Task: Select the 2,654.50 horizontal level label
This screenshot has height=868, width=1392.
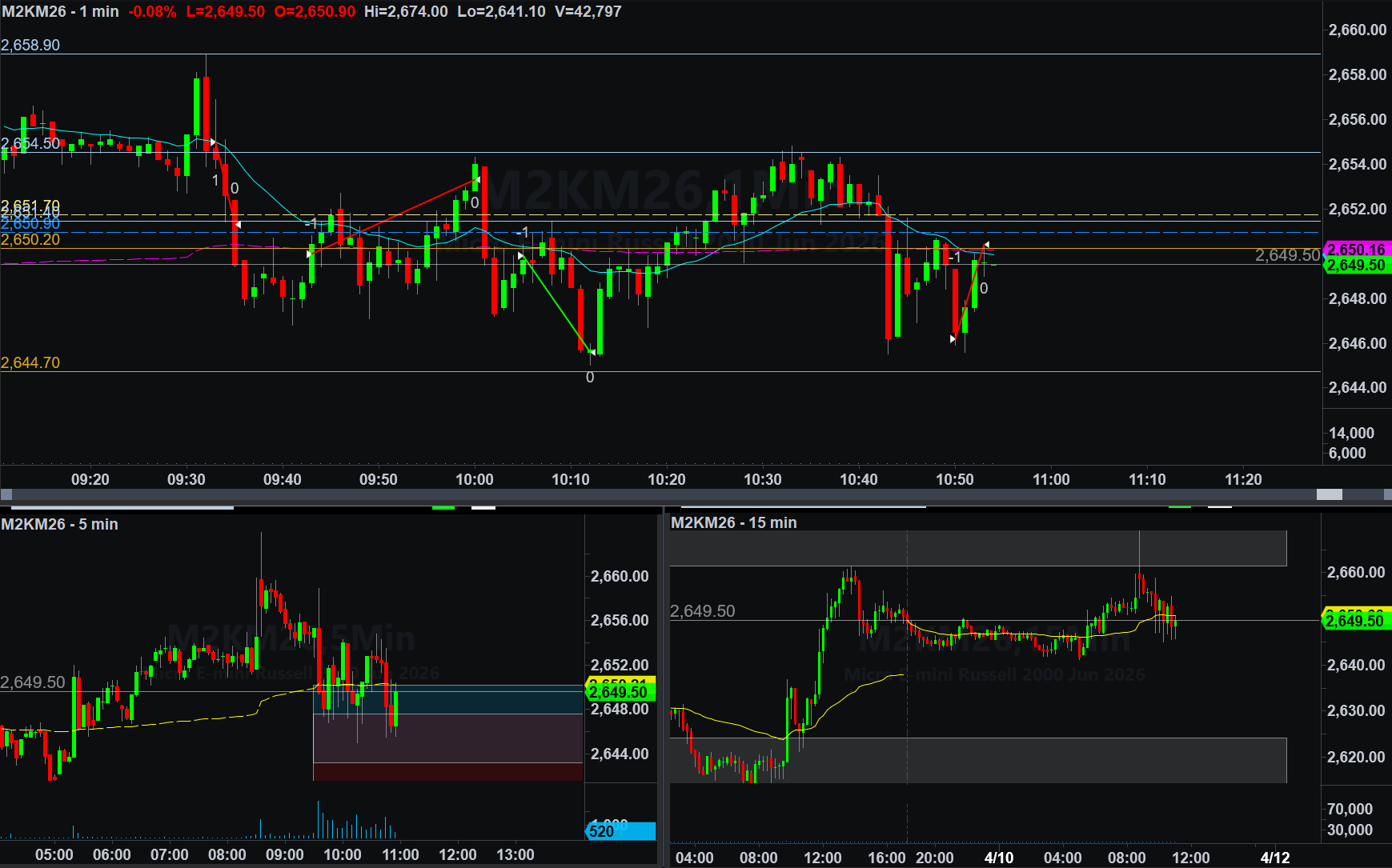Action: (x=30, y=144)
